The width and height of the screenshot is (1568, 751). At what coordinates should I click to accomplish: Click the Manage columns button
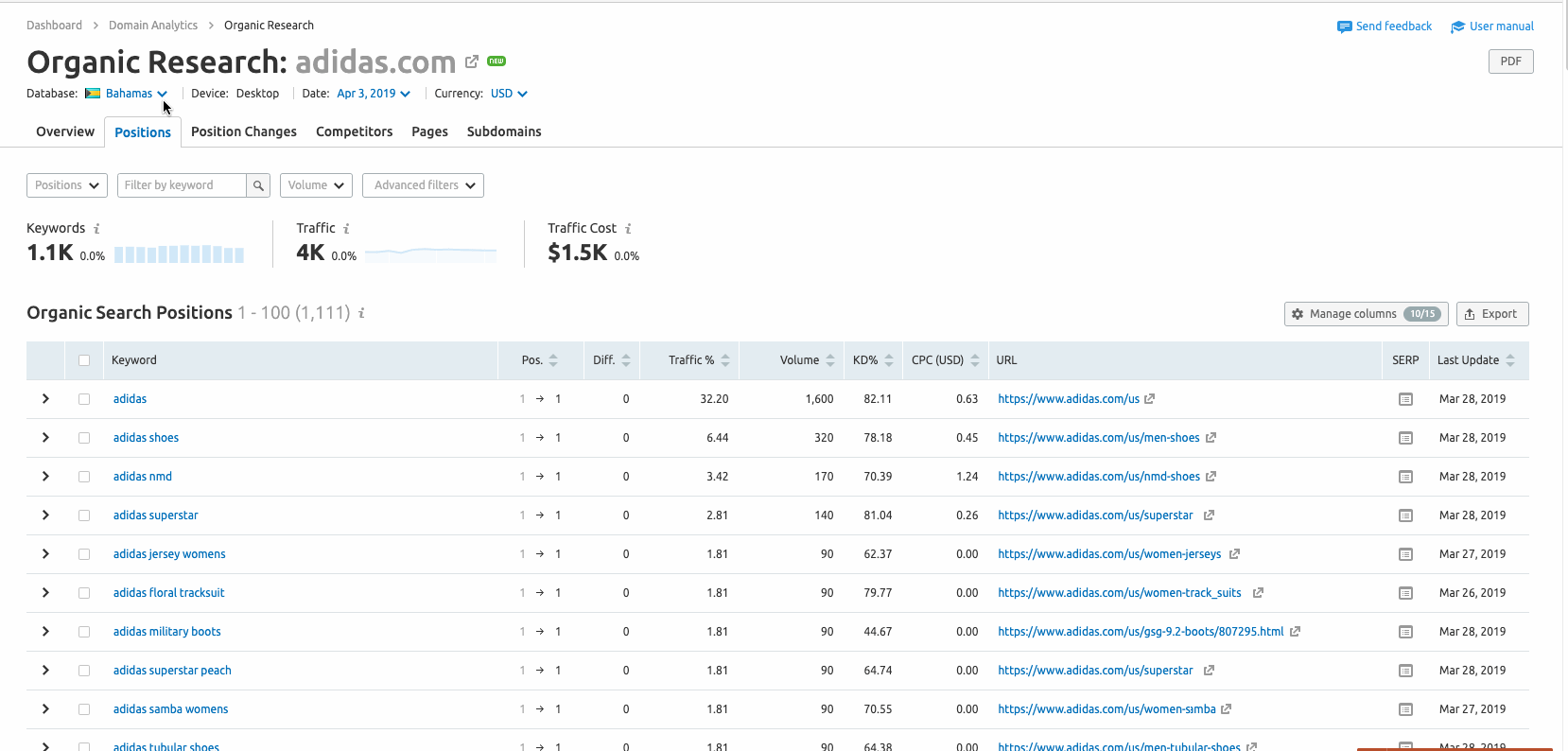(1367, 314)
